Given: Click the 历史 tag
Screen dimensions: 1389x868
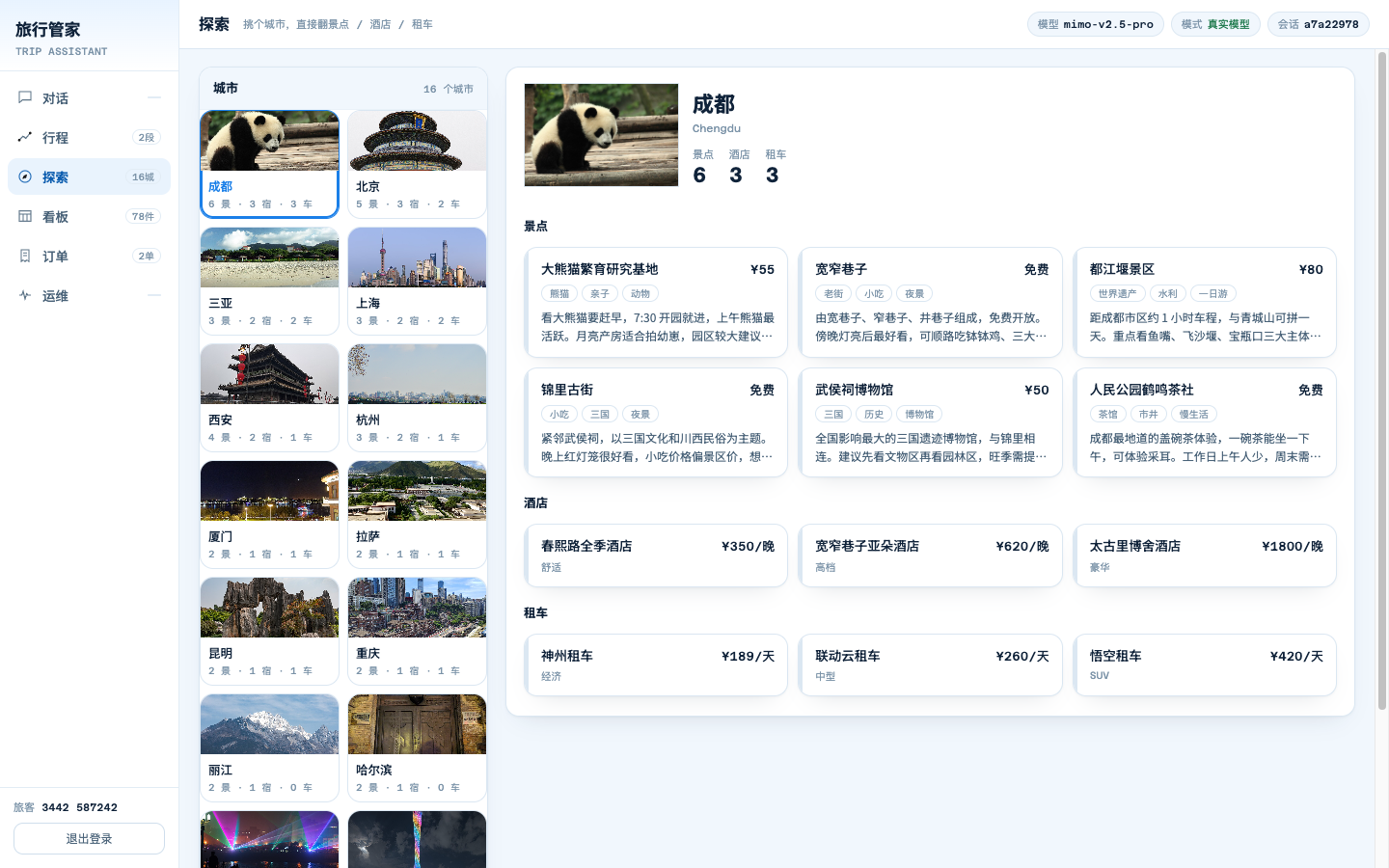Looking at the screenshot, I should [874, 414].
